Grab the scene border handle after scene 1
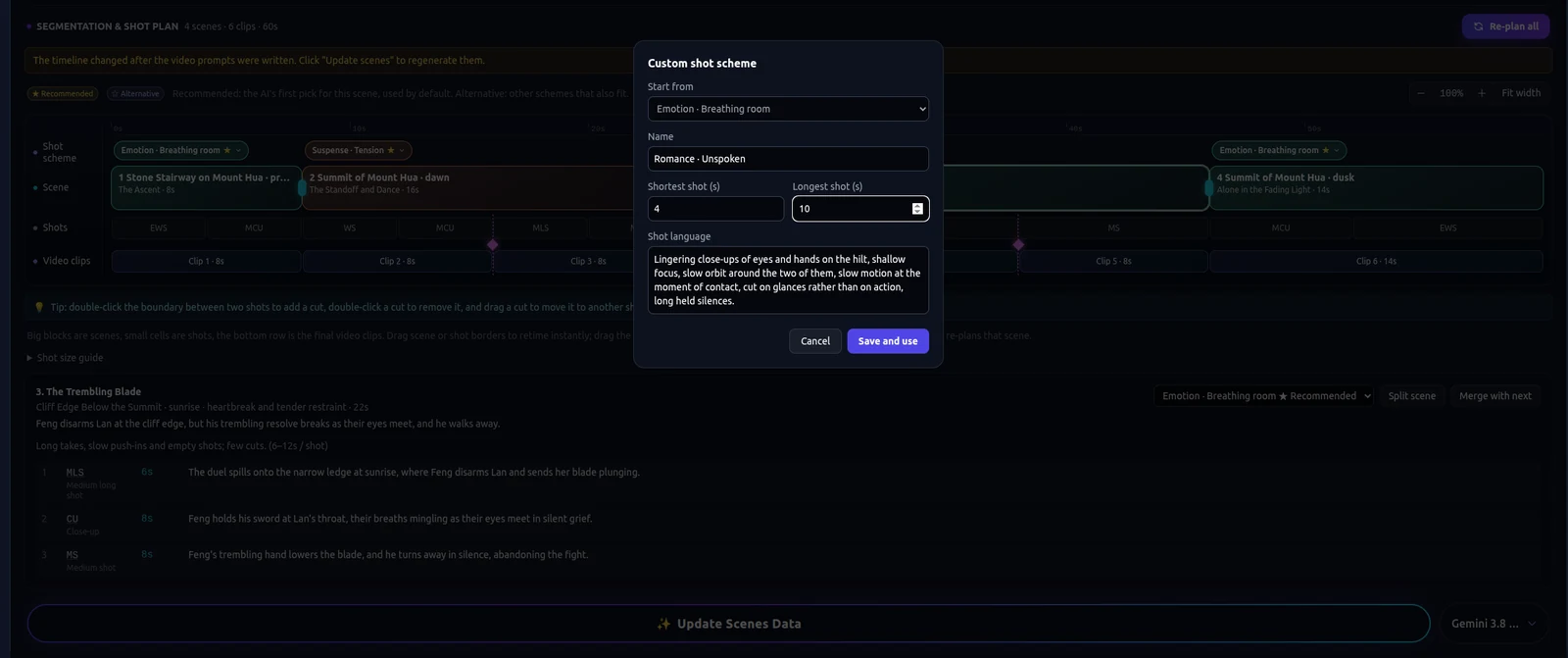This screenshot has height=658, width=1568. pos(302,187)
